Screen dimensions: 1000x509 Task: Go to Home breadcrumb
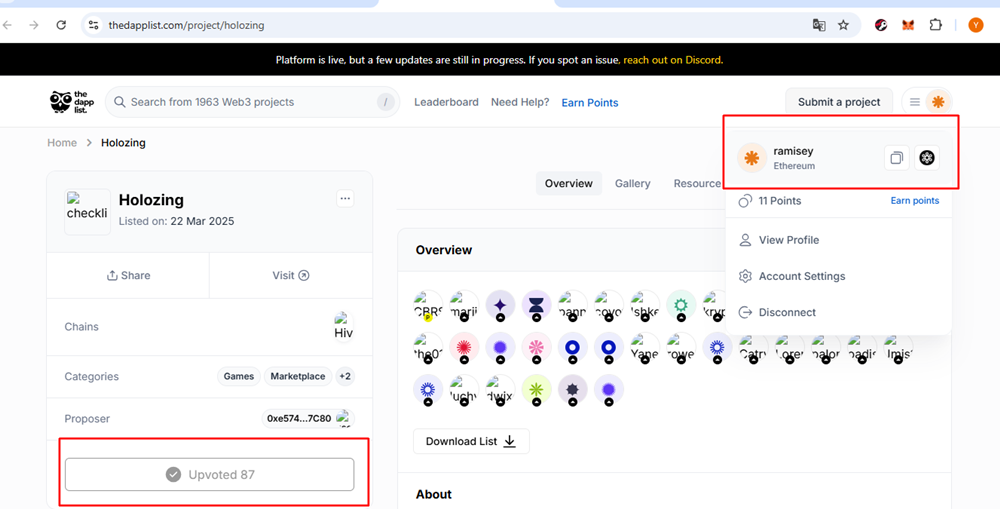click(x=62, y=143)
